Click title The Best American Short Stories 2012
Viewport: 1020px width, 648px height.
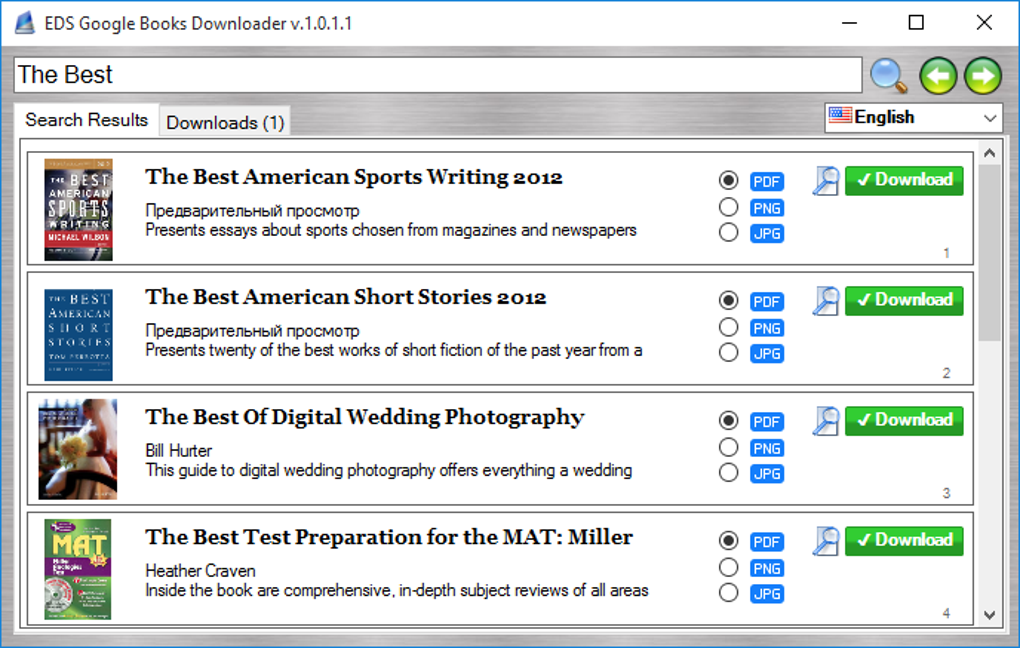click(345, 297)
